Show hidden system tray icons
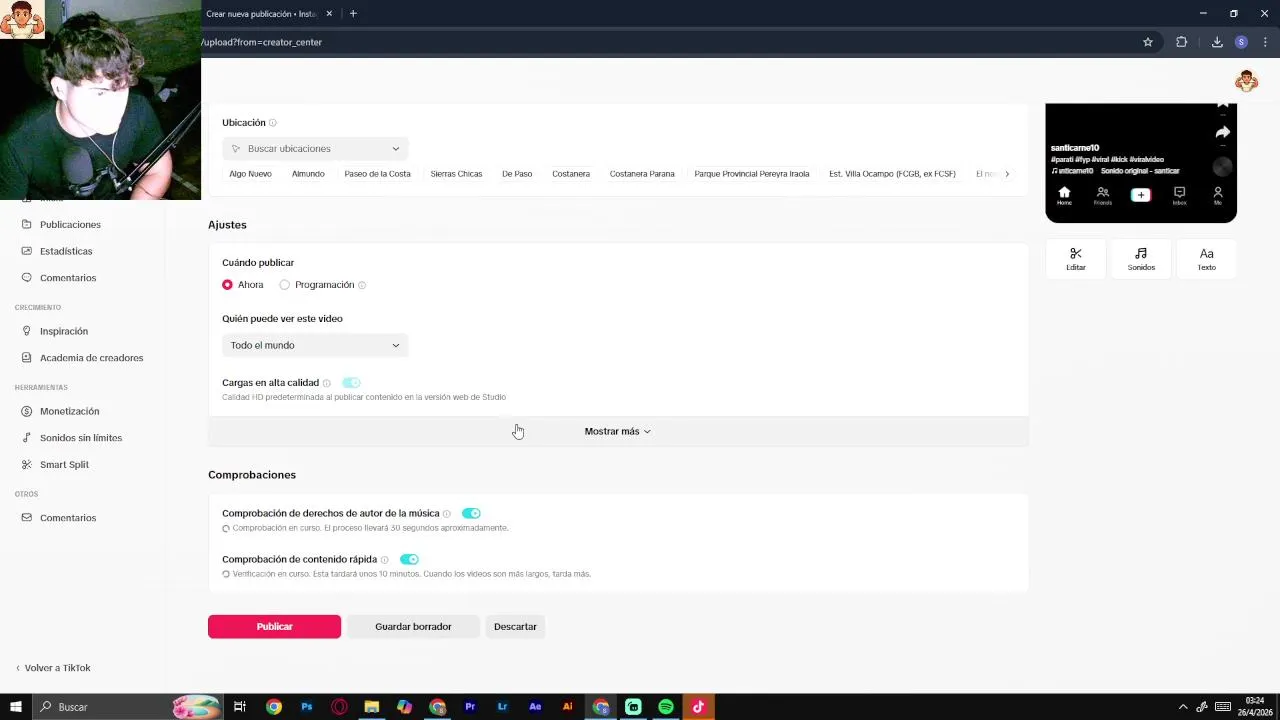This screenshot has height=720, width=1280. [1183, 707]
